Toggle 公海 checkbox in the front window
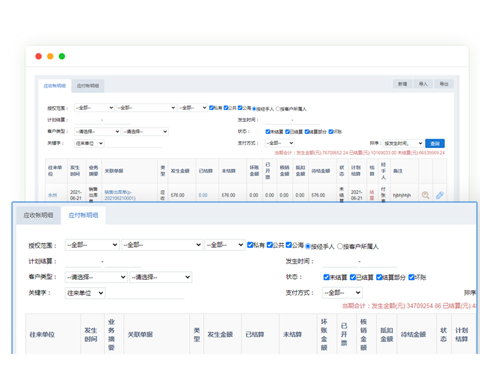This screenshot has width=480, height=372. point(289,245)
